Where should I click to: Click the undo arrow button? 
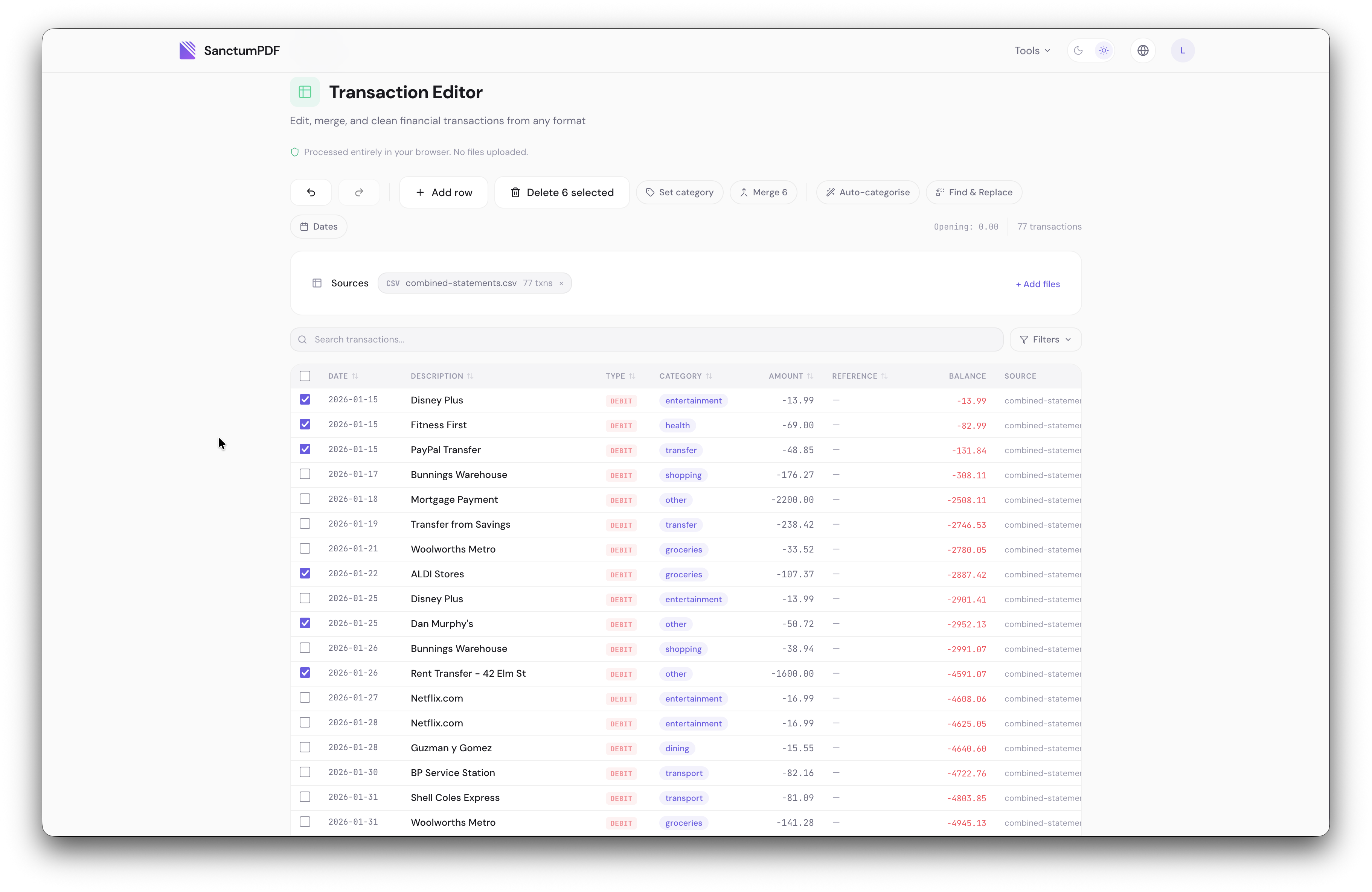click(311, 192)
